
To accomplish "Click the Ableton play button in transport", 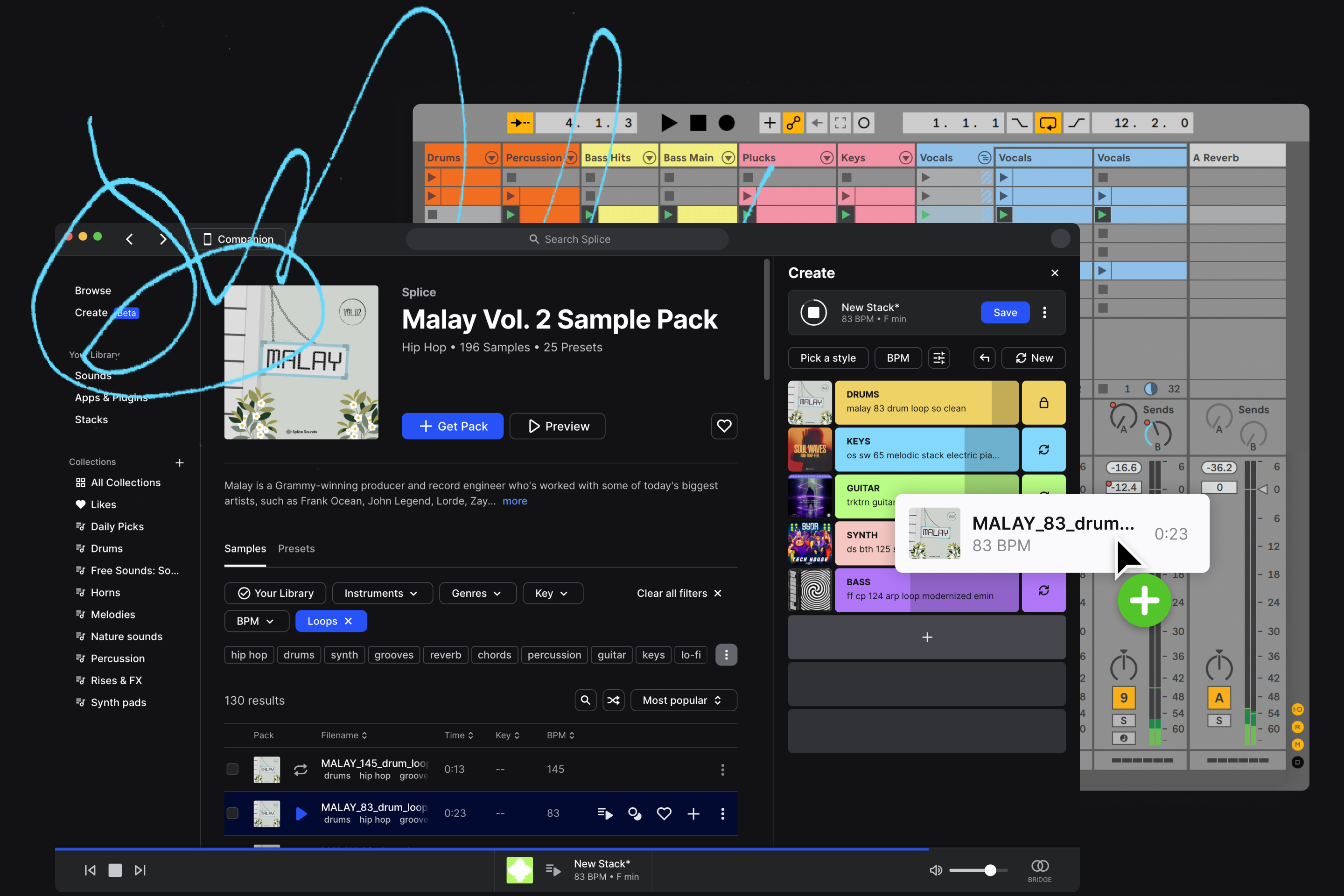I will 669,123.
